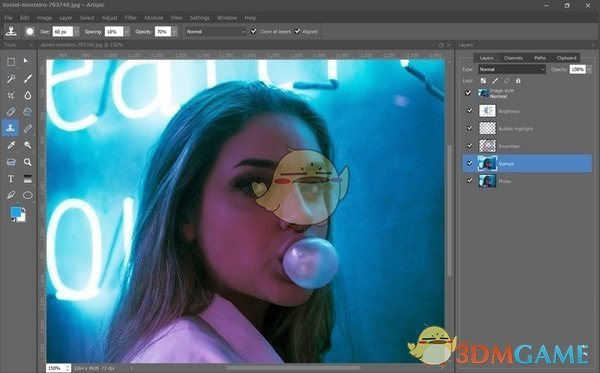This screenshot has height=373, width=600.
Task: Select the text tool
Action: [x=11, y=179]
